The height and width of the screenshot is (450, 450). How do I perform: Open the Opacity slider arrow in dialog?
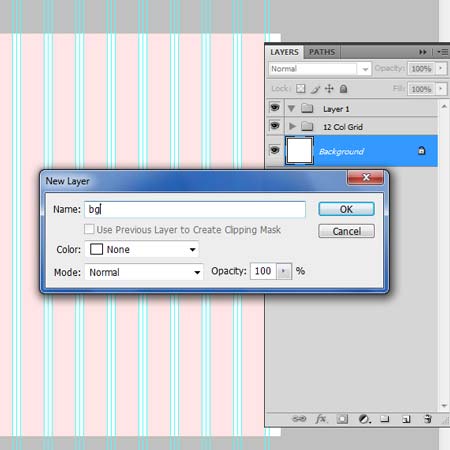tap(284, 271)
